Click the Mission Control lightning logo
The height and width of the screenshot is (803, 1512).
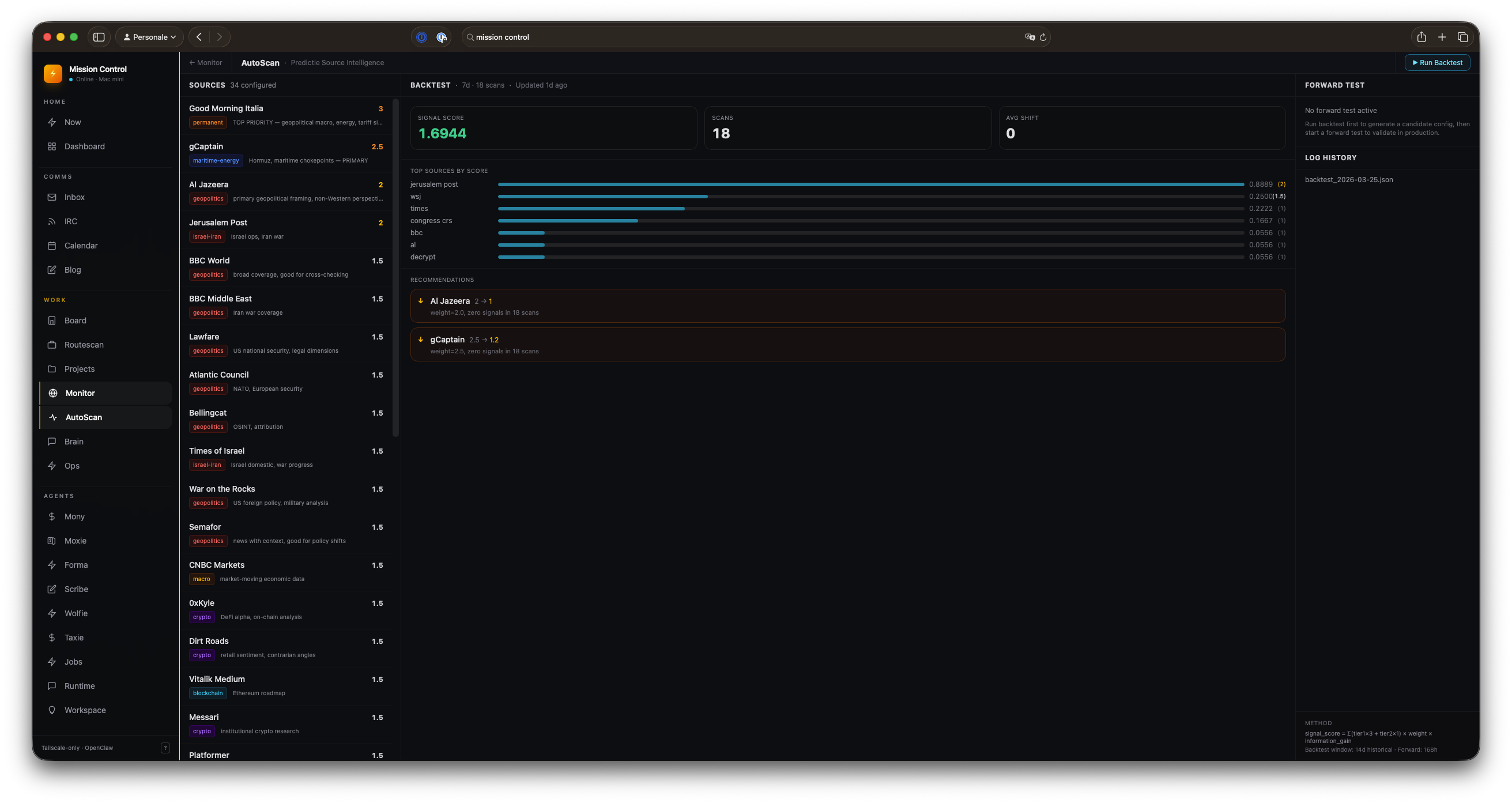coord(52,73)
